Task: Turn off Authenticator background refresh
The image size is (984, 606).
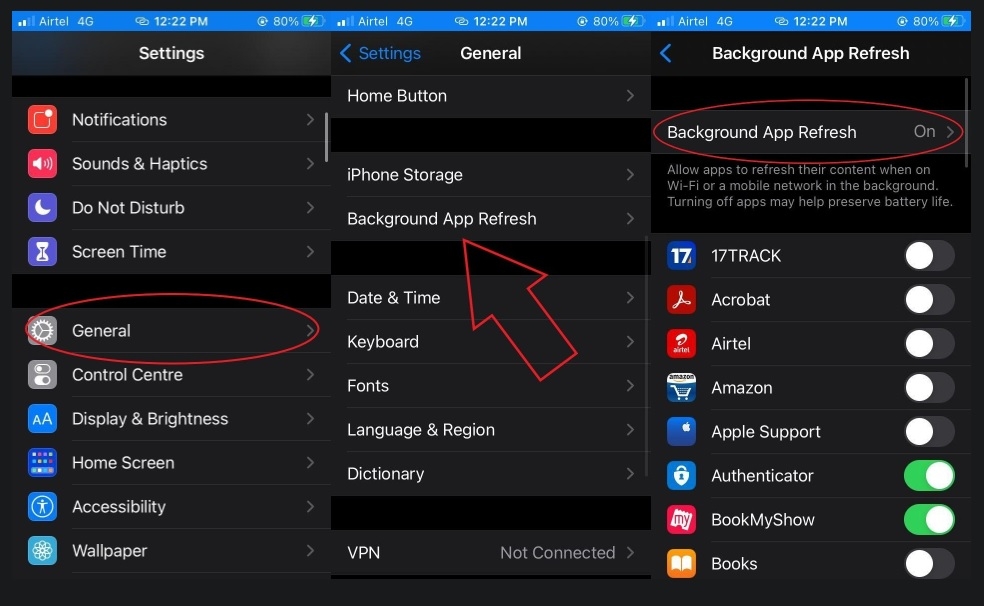Action: click(929, 476)
